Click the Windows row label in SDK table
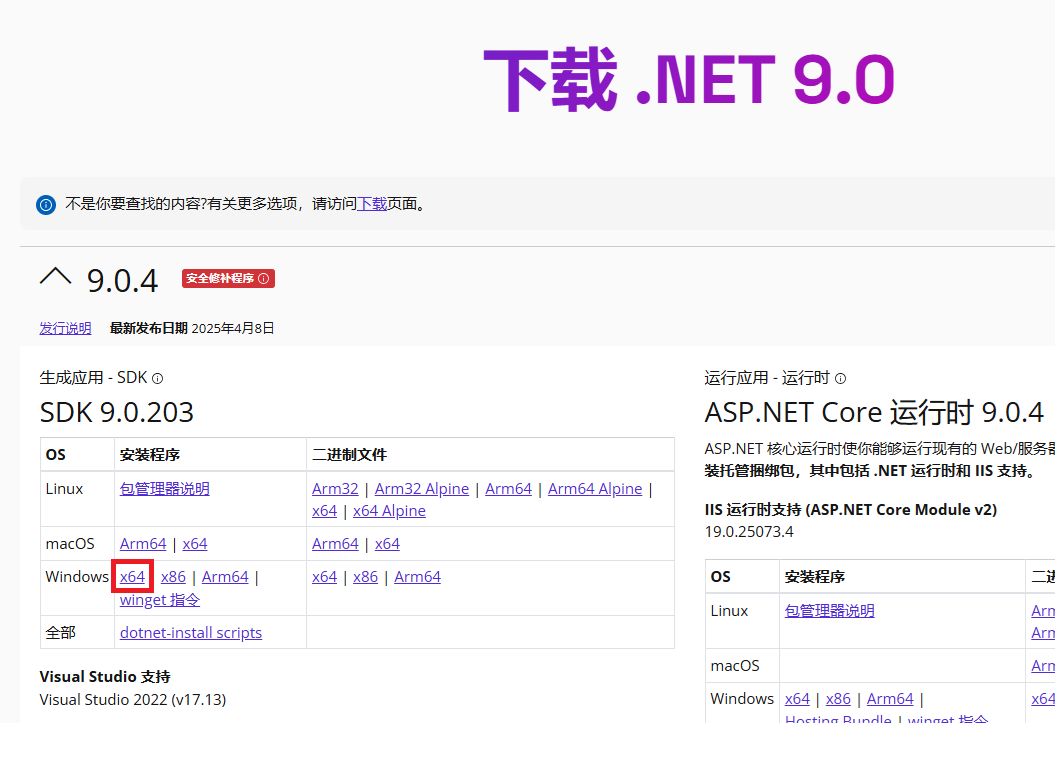Viewport: 1055px width, 758px height. click(77, 577)
